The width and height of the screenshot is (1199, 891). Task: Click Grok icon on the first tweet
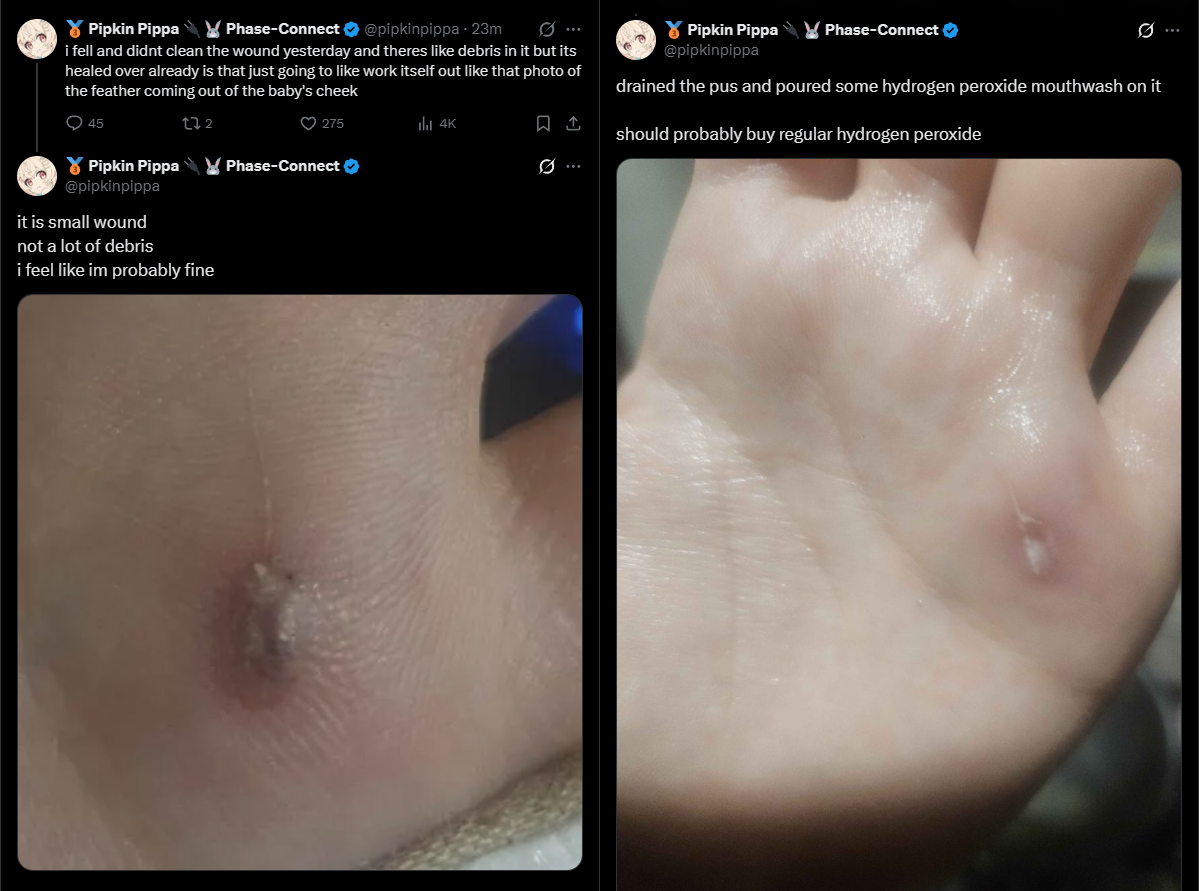547,29
